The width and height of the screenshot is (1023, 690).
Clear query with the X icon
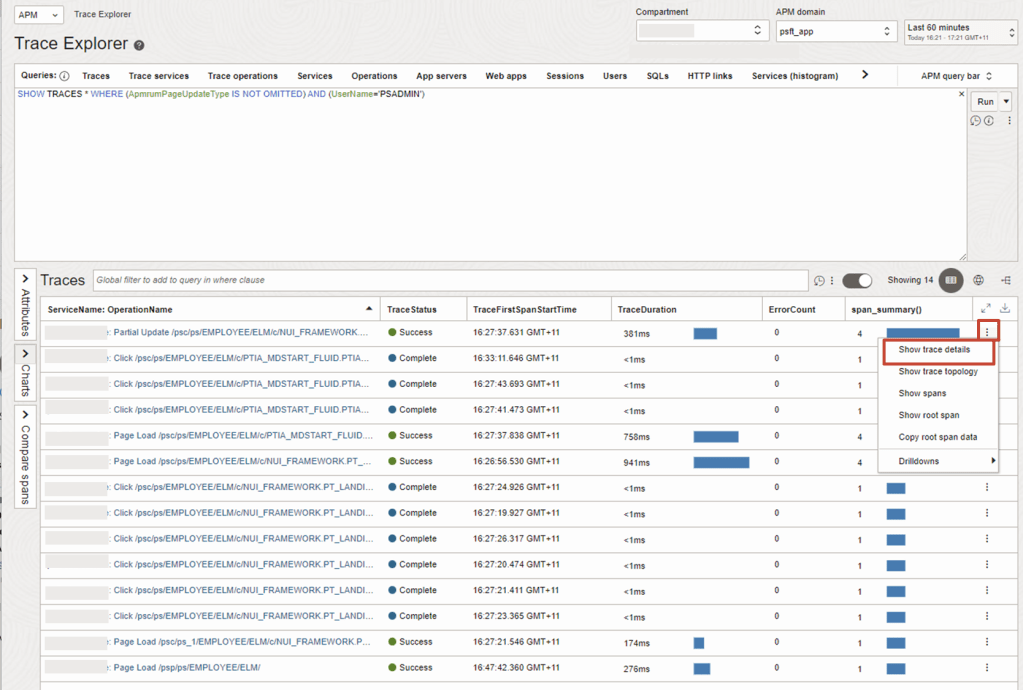[x=962, y=95]
